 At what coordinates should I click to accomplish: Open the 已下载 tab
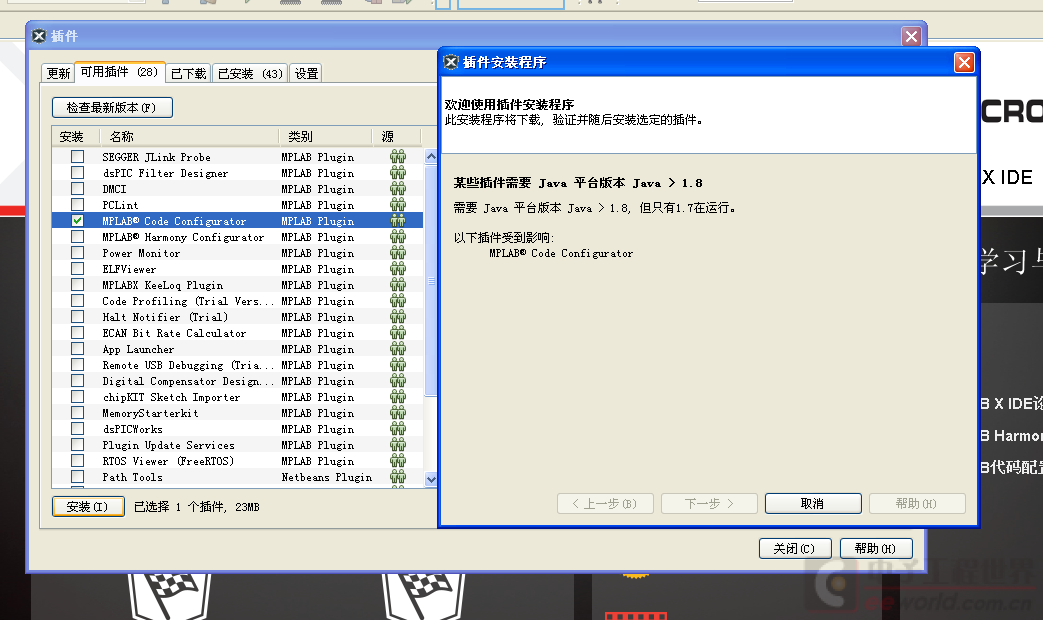[x=188, y=73]
